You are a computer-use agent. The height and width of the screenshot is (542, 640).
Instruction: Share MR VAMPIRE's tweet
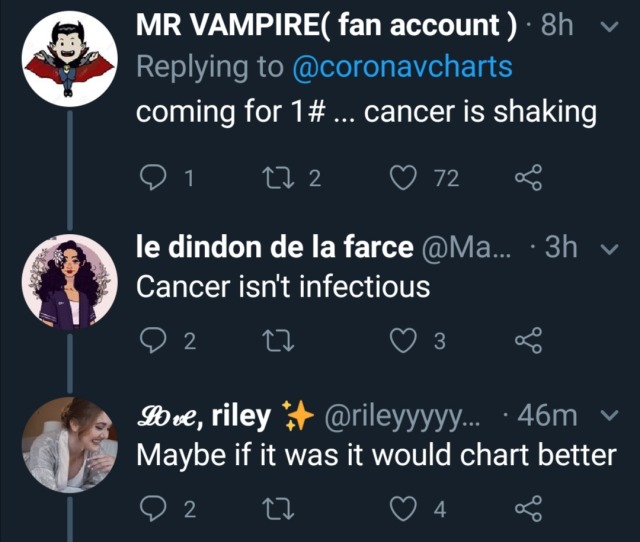527,179
